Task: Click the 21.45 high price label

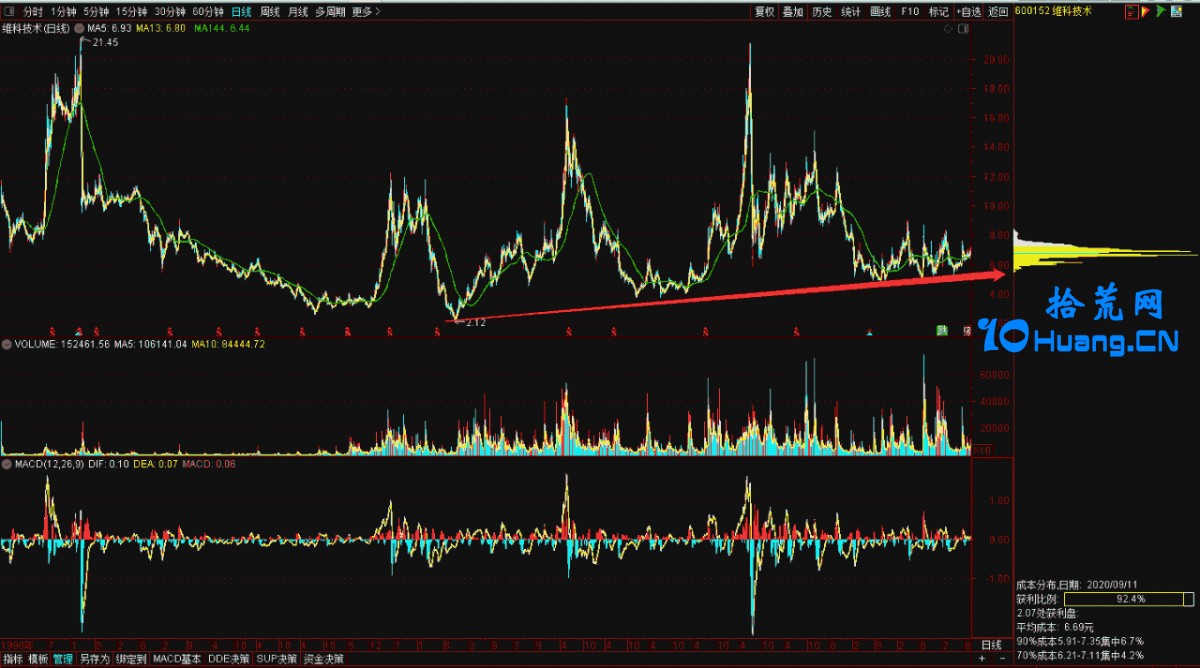Action: 103,43
